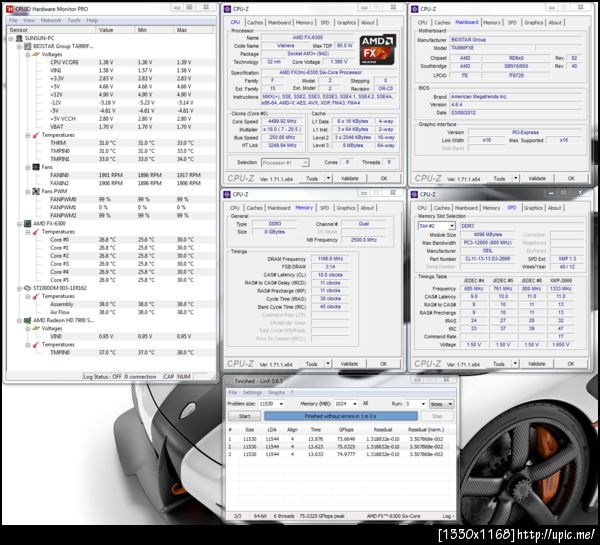Click the title icon of CPU-Z SPD window

[414, 194]
